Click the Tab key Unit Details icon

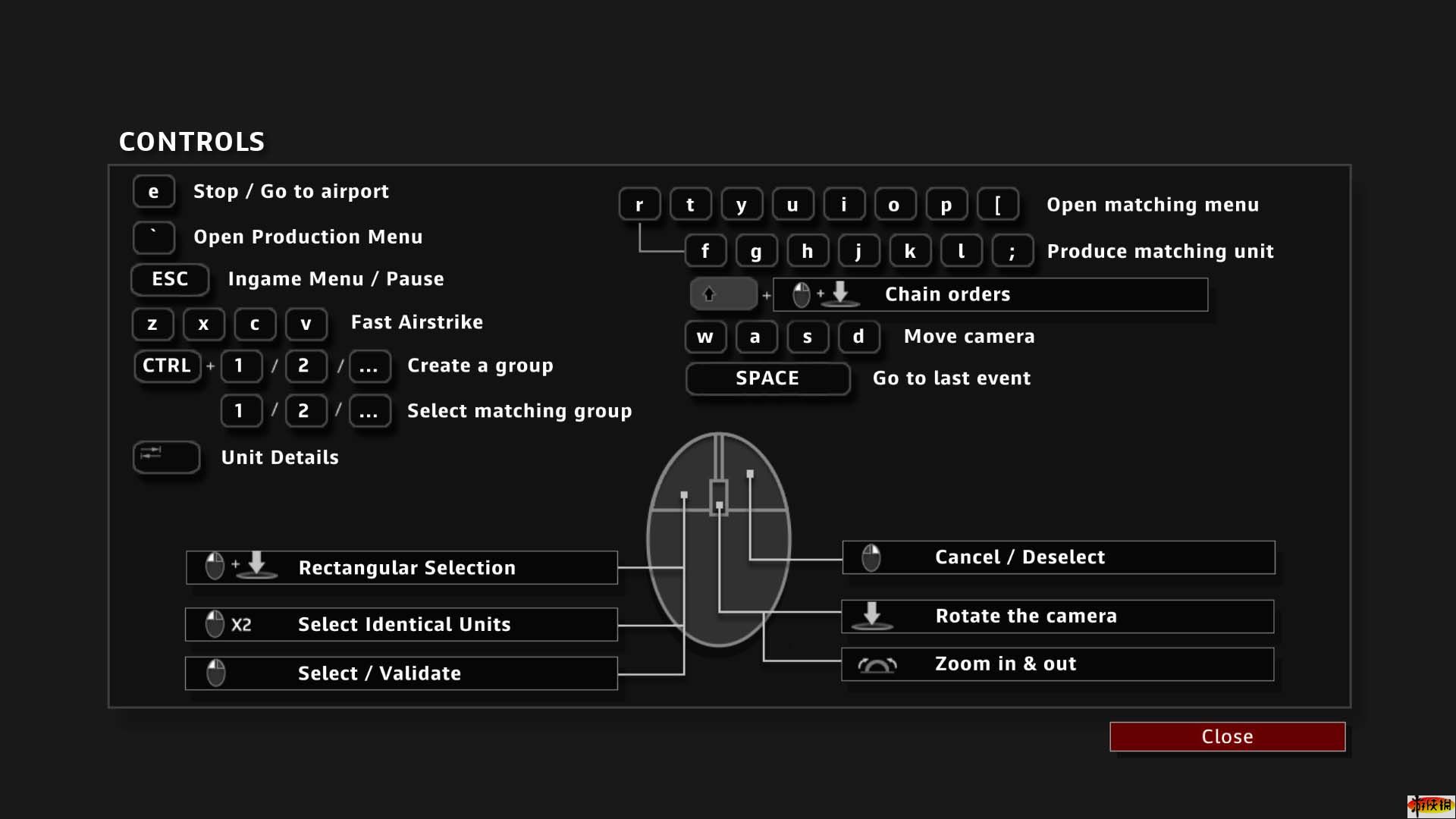pyautogui.click(x=166, y=457)
